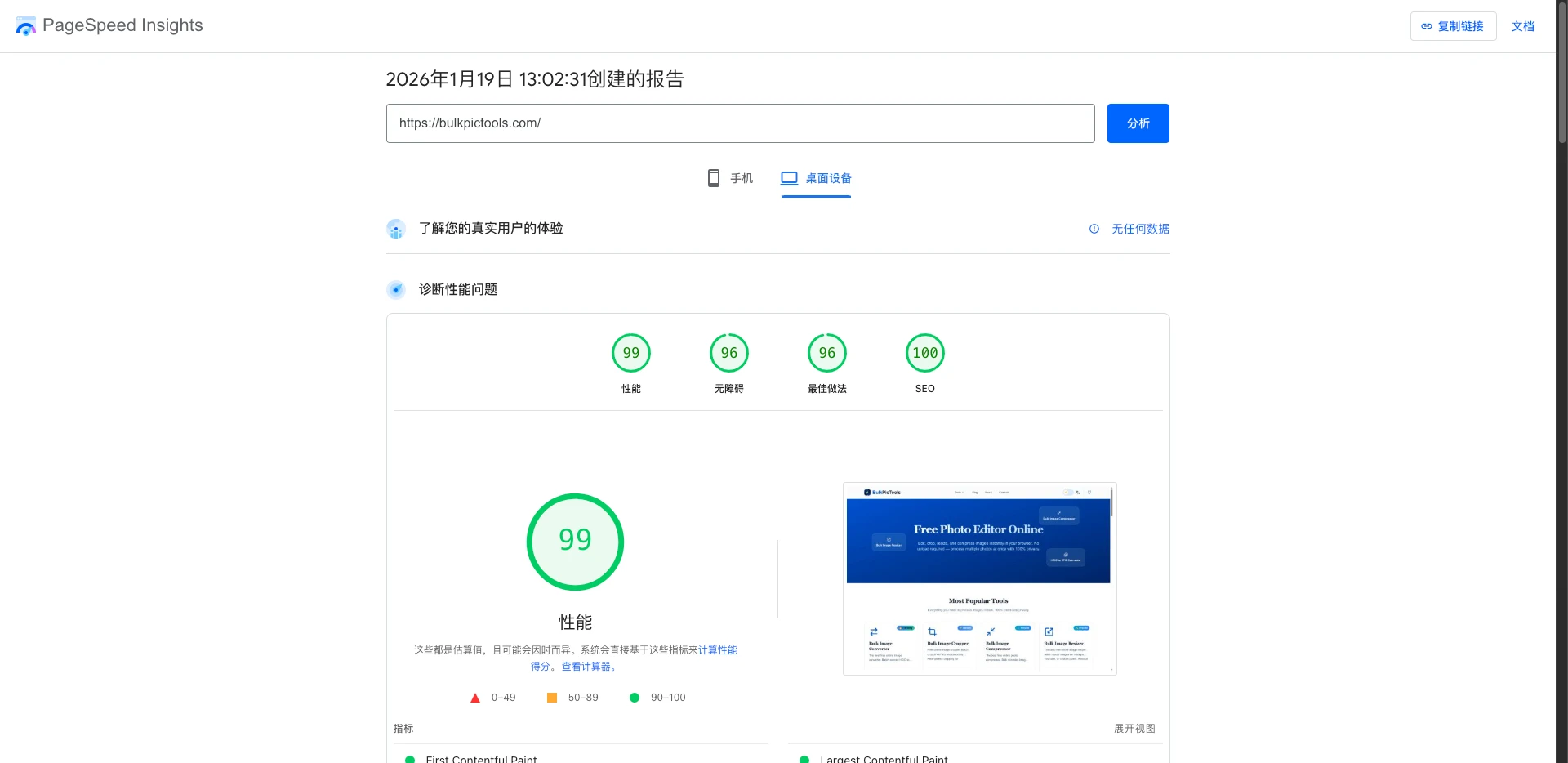The image size is (1568, 763).
Task: Select the SEO gauge showing 100
Action: tap(924, 353)
